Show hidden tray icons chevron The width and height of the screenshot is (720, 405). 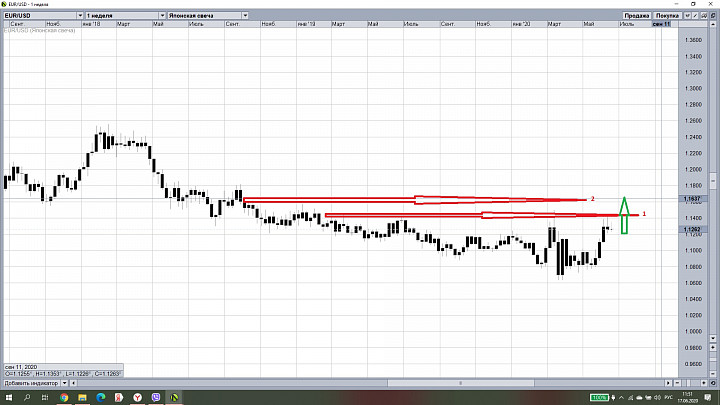[621, 397]
